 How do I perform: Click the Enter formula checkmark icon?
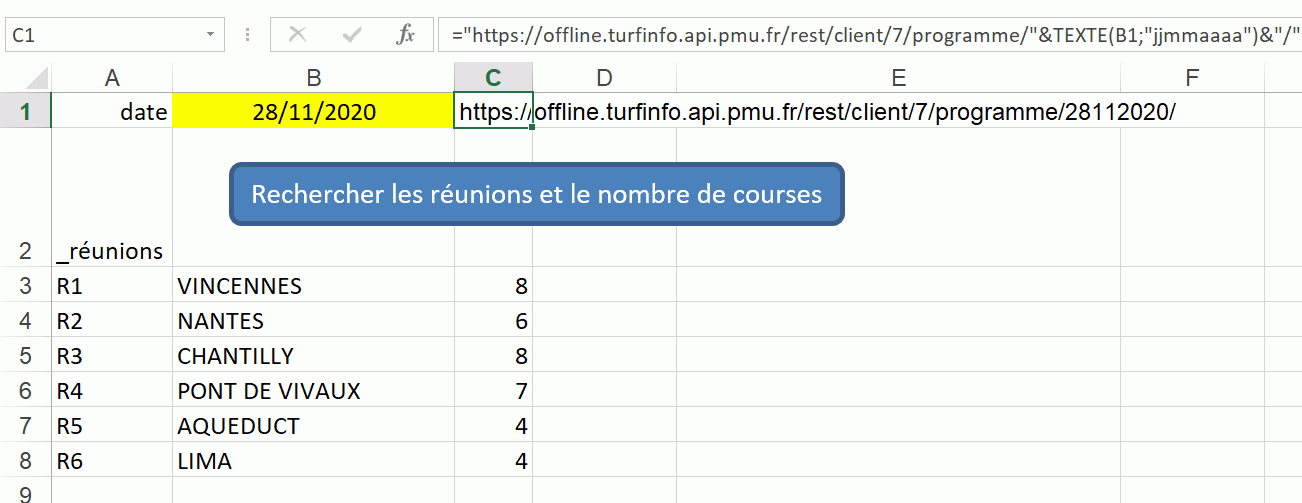[351, 35]
